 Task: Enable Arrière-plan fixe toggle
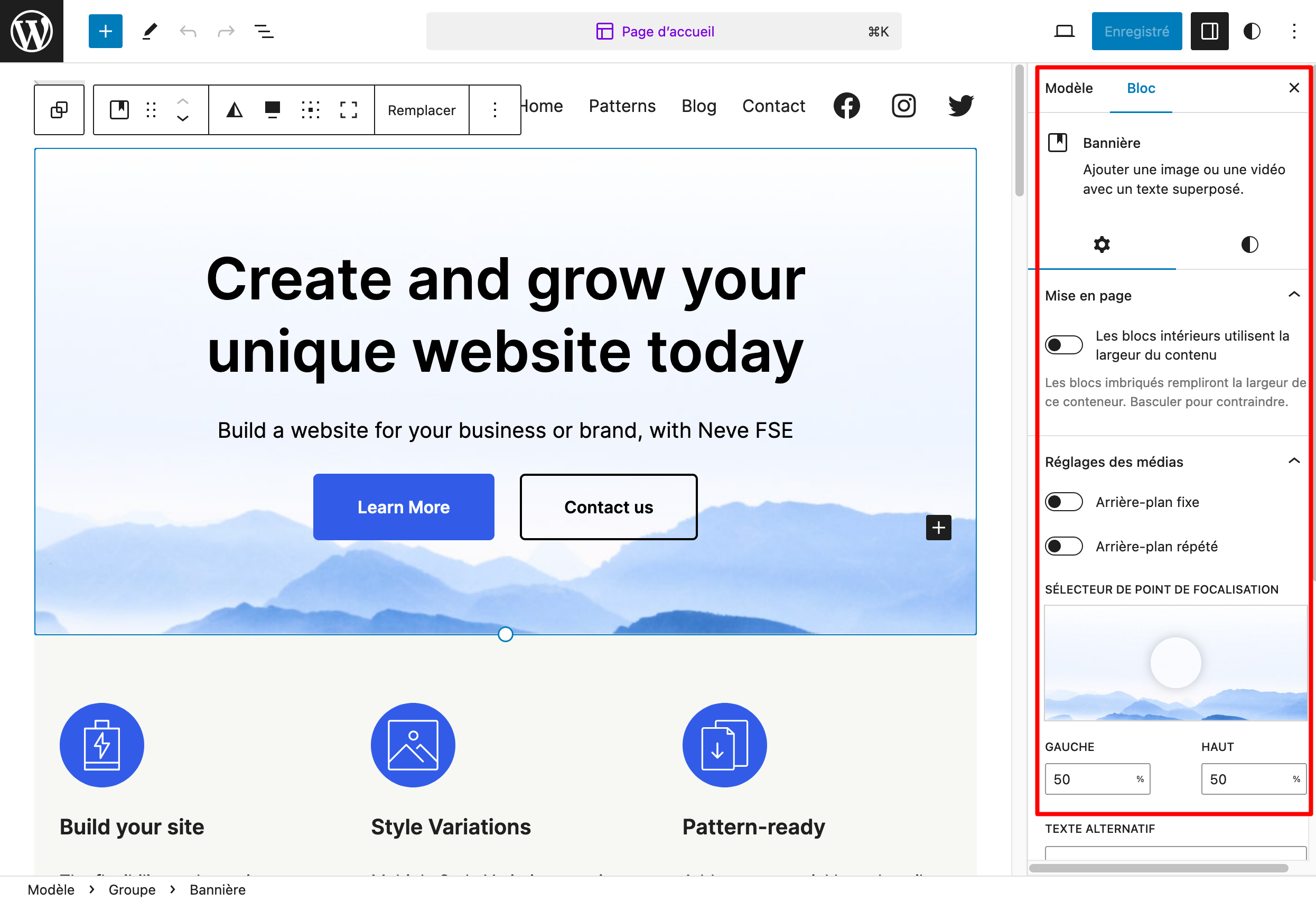click(x=1063, y=502)
